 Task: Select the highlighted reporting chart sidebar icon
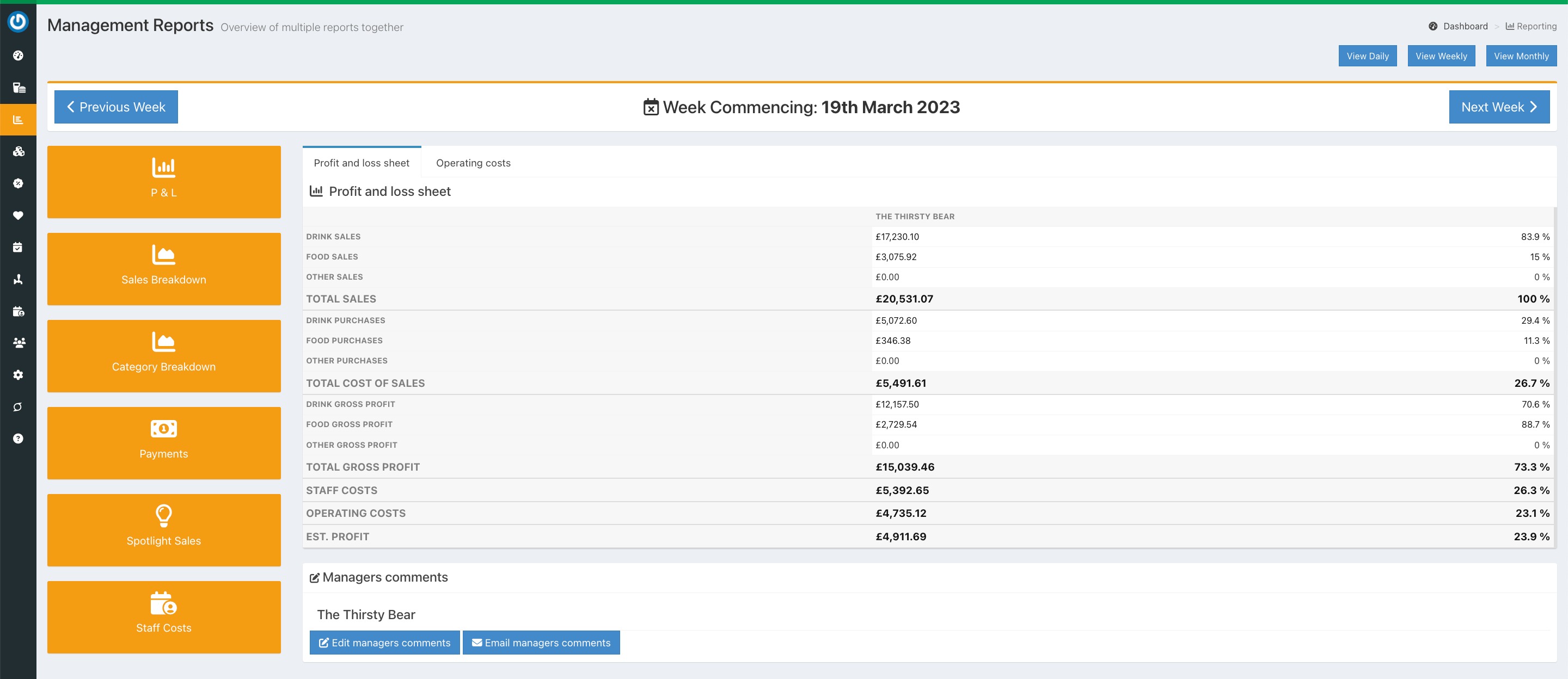click(x=19, y=120)
